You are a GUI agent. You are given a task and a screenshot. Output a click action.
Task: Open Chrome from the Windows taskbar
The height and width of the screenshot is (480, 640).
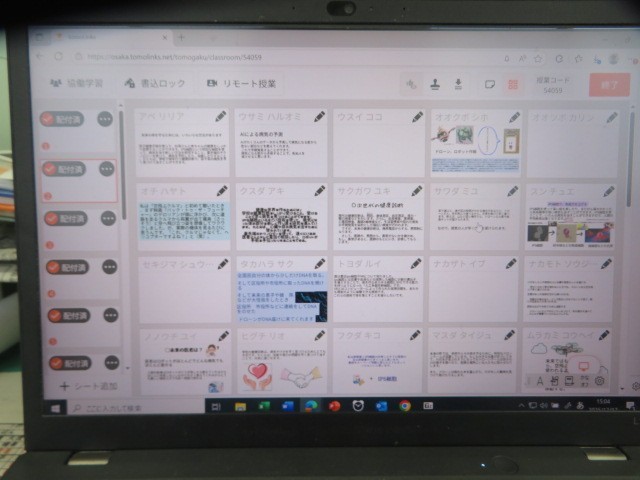click(x=405, y=406)
